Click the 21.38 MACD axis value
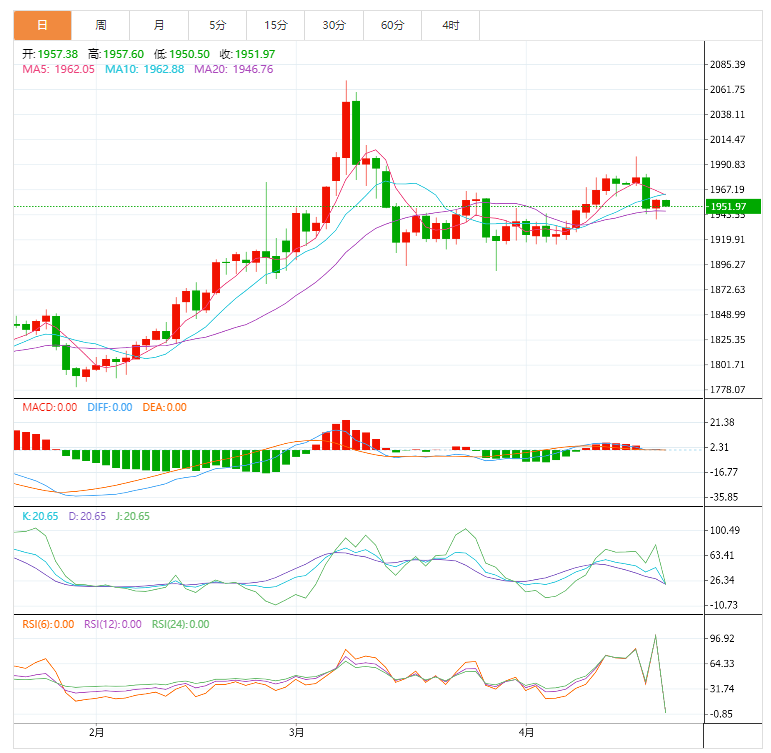This screenshot has width=771, height=753. pyautogui.click(x=722, y=422)
